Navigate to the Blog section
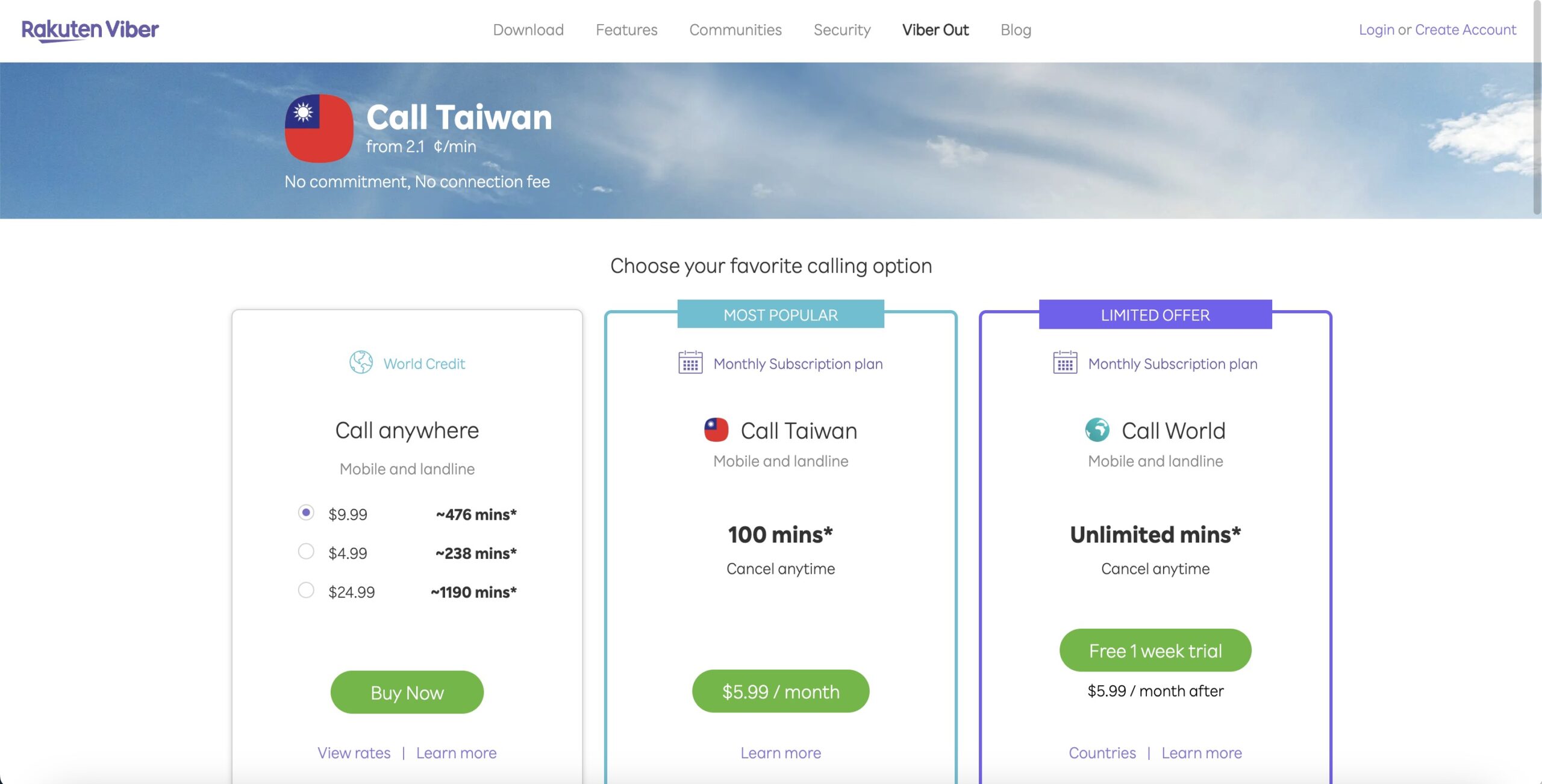This screenshot has width=1542, height=784. pyautogui.click(x=1016, y=30)
